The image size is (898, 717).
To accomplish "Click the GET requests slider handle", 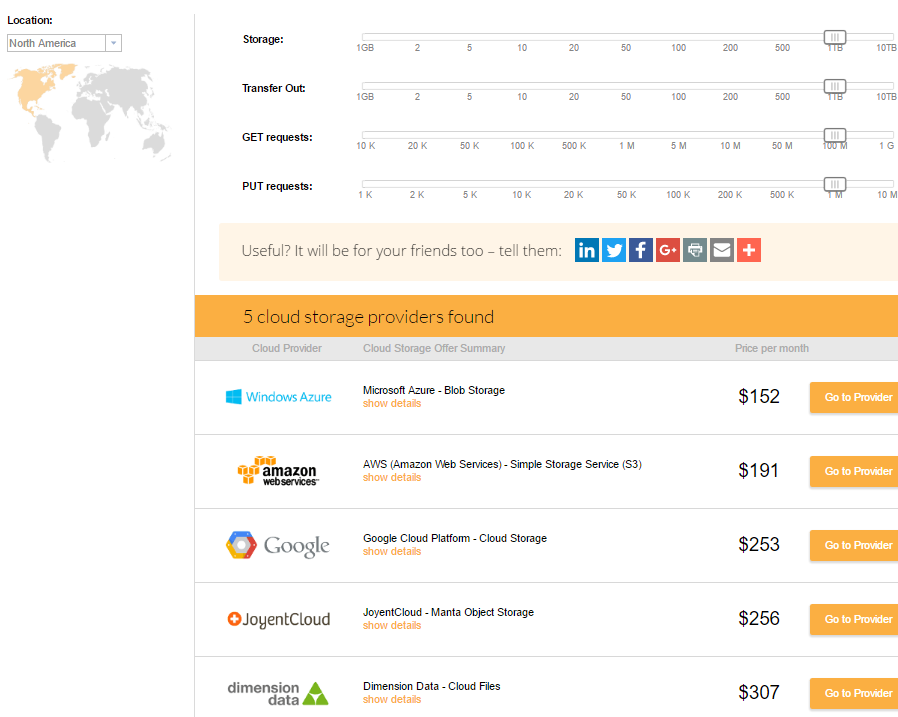I will 835,135.
